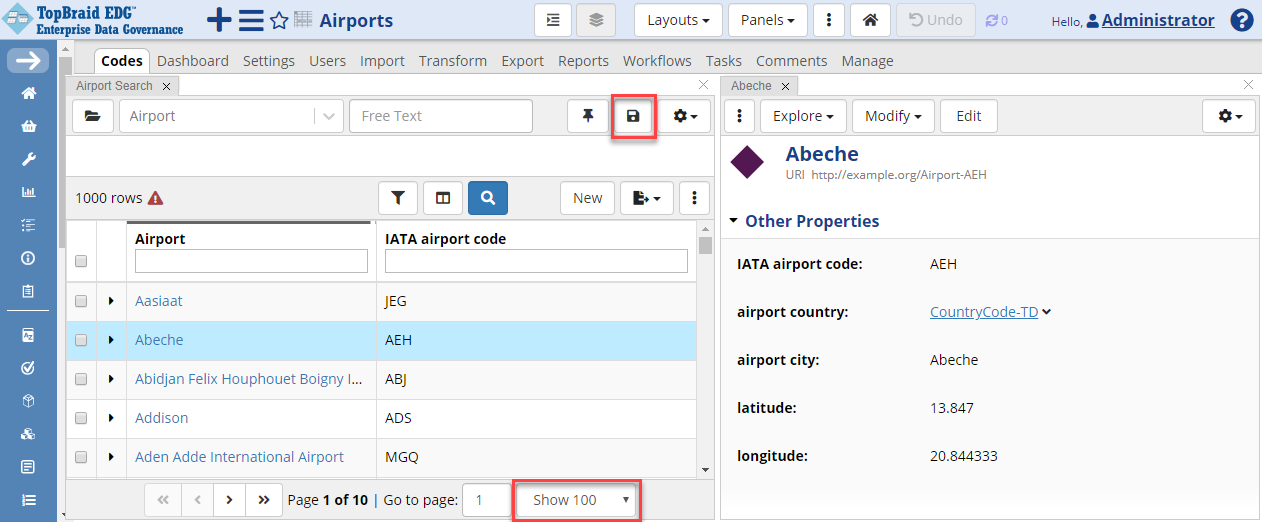Click the blue magnifier search button
This screenshot has width=1262, height=522.
point(488,198)
